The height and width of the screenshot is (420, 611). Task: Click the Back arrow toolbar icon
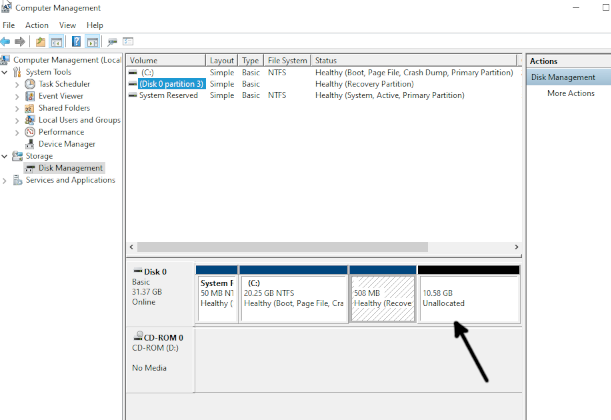(x=6, y=42)
